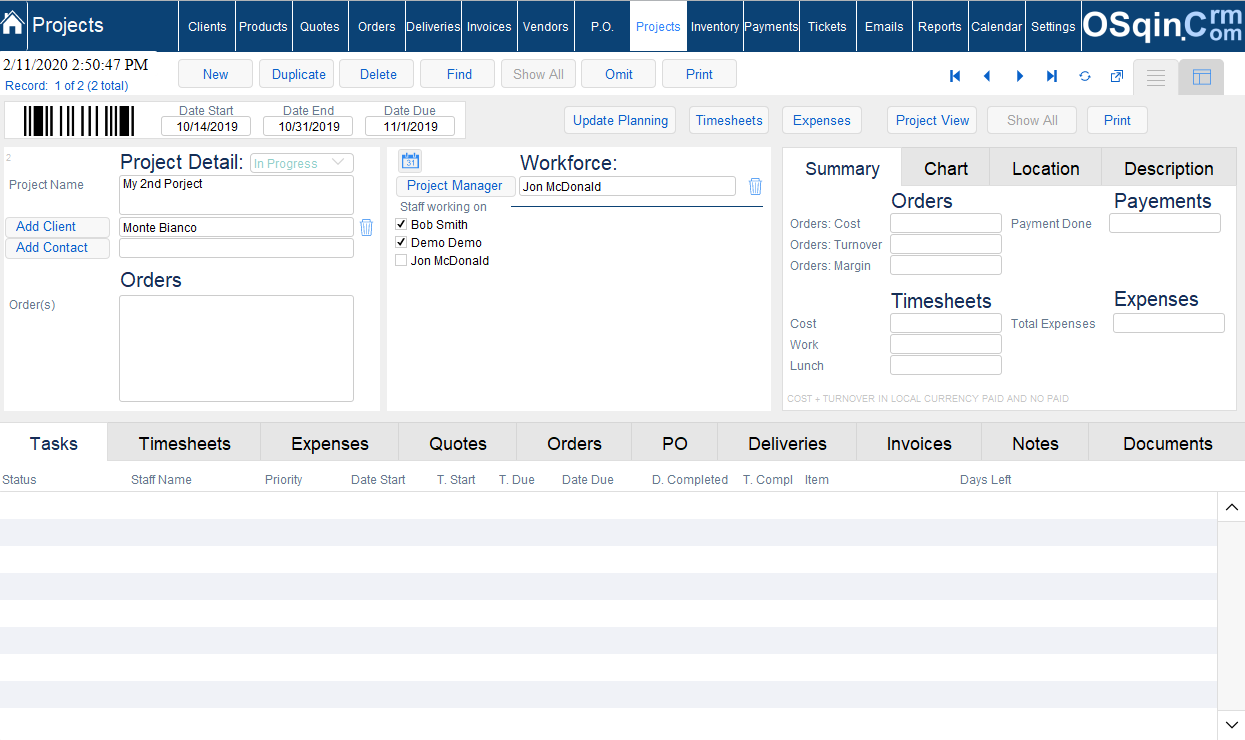
Task: Open Inventory module
Action: click(715, 26)
